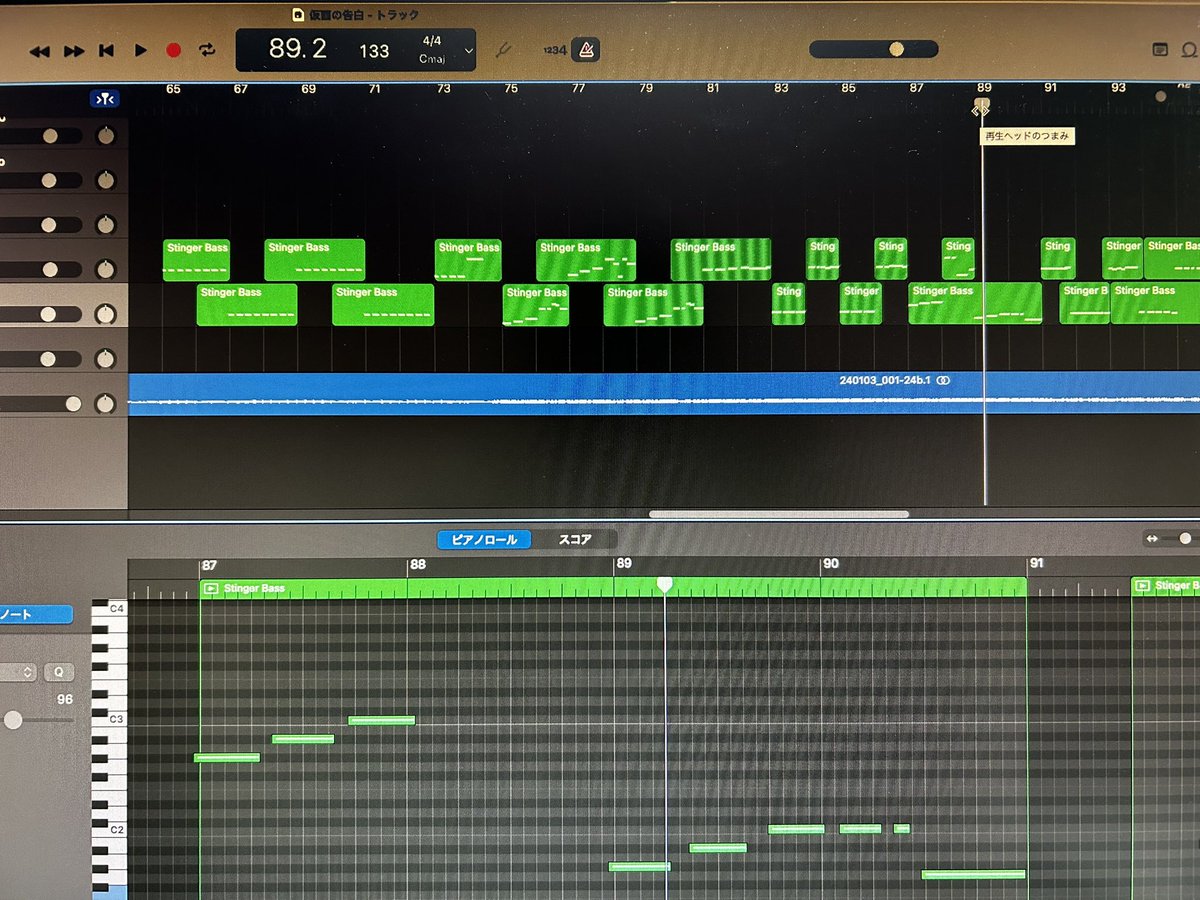Select the Stinger Bass region starting at bar 70

pos(383,305)
